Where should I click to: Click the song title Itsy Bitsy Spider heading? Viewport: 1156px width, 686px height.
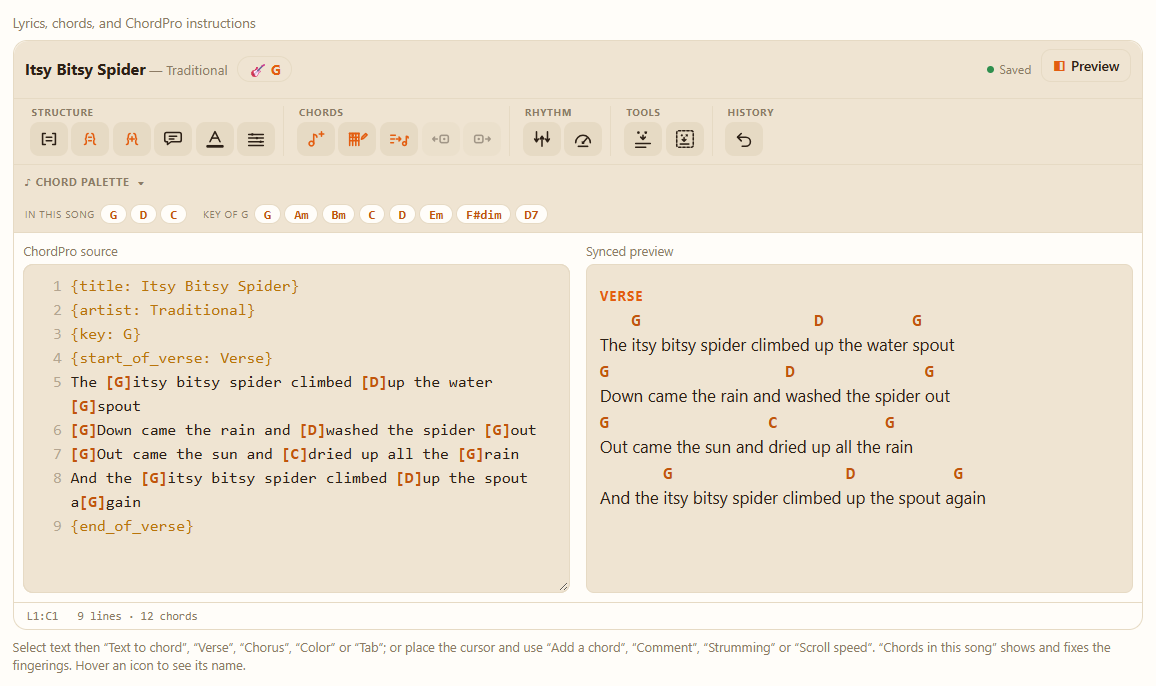[86, 69]
